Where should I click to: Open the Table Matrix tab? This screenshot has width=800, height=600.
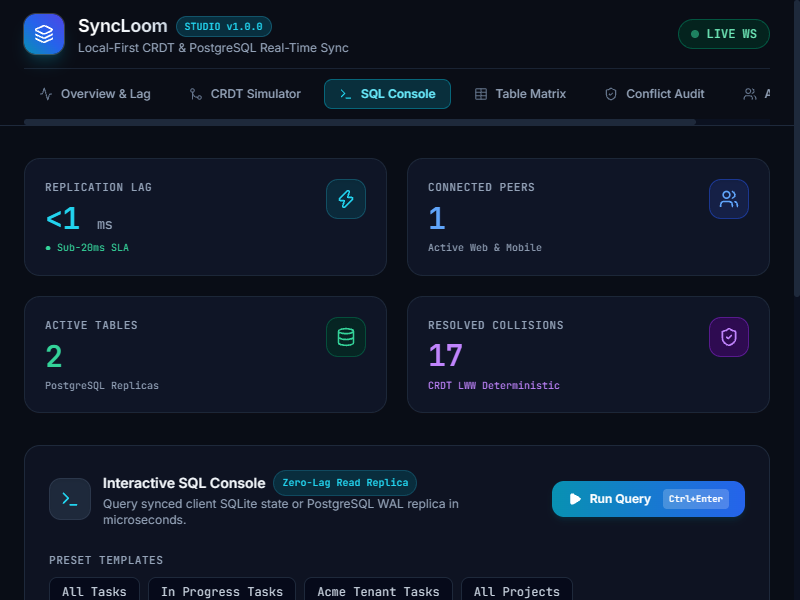520,94
